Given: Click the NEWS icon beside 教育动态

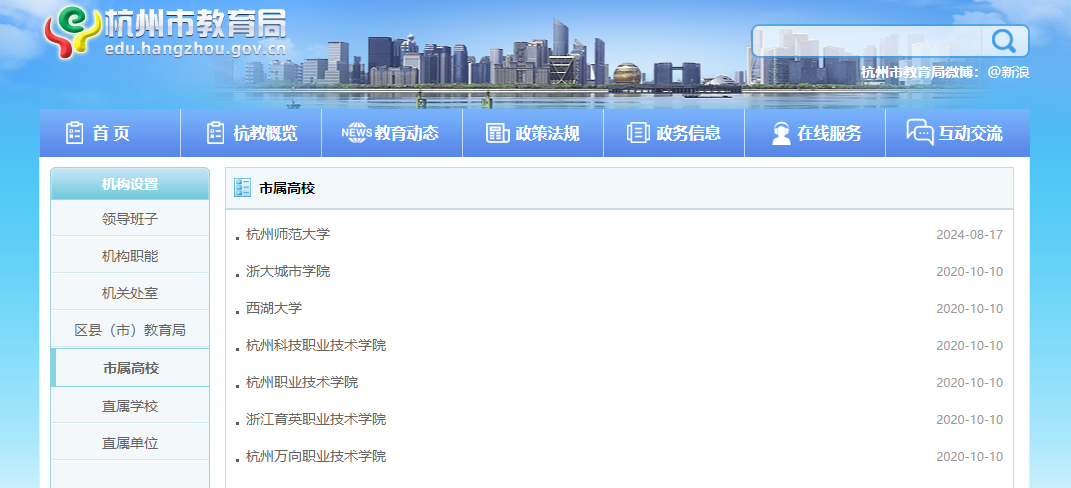Looking at the screenshot, I should pos(356,133).
